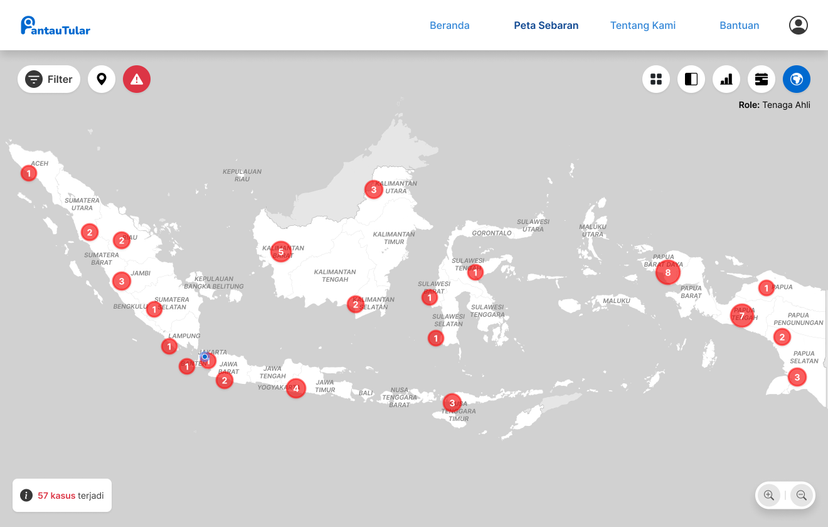828x527 pixels.
Task: Zoom out on the map
Action: 801,495
